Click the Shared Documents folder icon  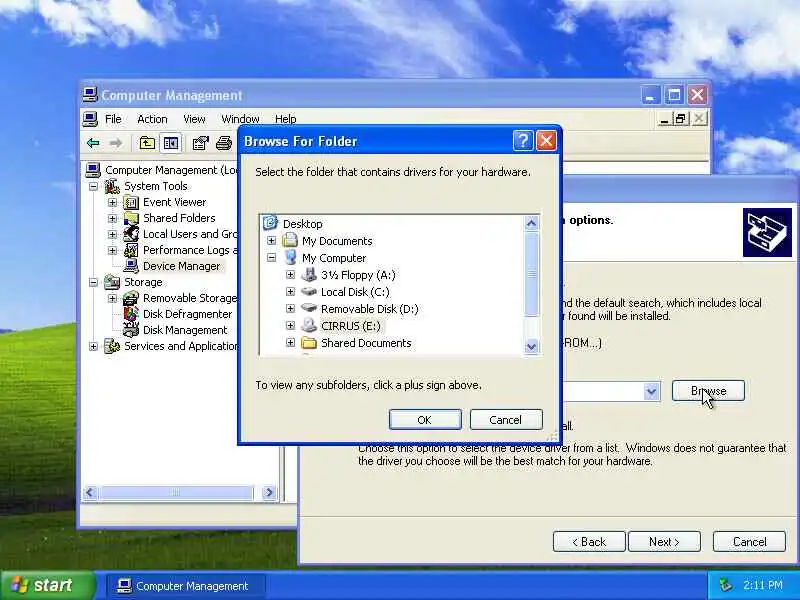tap(309, 342)
